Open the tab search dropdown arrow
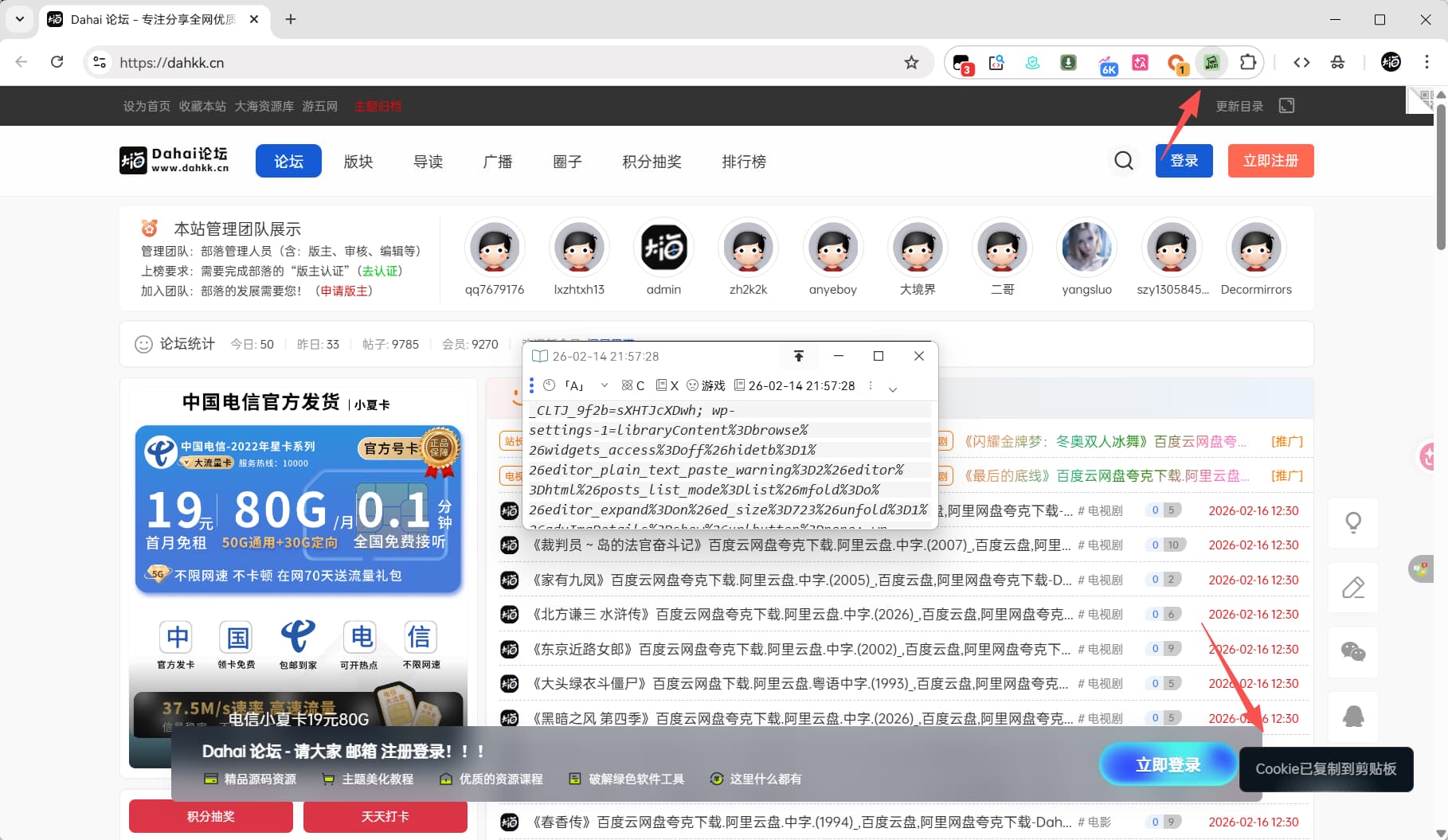Screen dimensions: 1448x840 click(x=19, y=18)
